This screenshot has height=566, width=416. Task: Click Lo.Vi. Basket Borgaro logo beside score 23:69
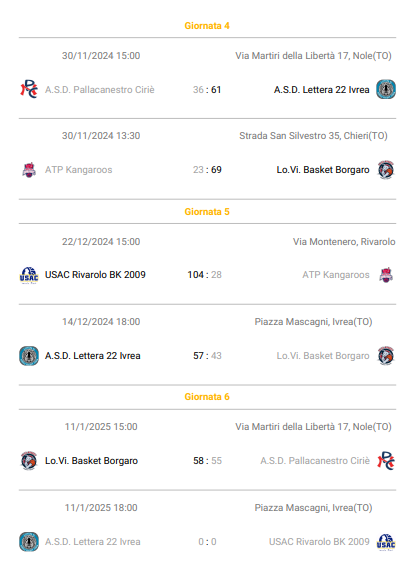386,170
